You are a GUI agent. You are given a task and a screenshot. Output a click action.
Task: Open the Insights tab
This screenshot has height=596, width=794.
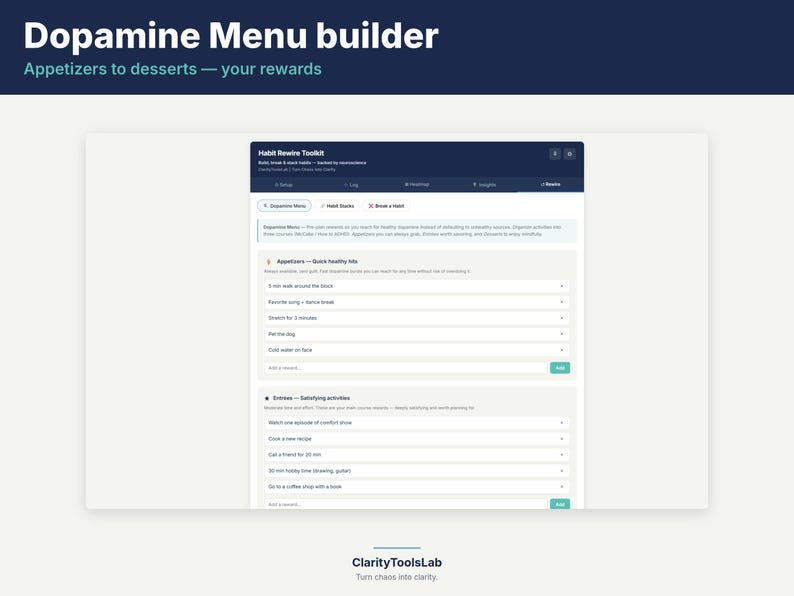(484, 185)
